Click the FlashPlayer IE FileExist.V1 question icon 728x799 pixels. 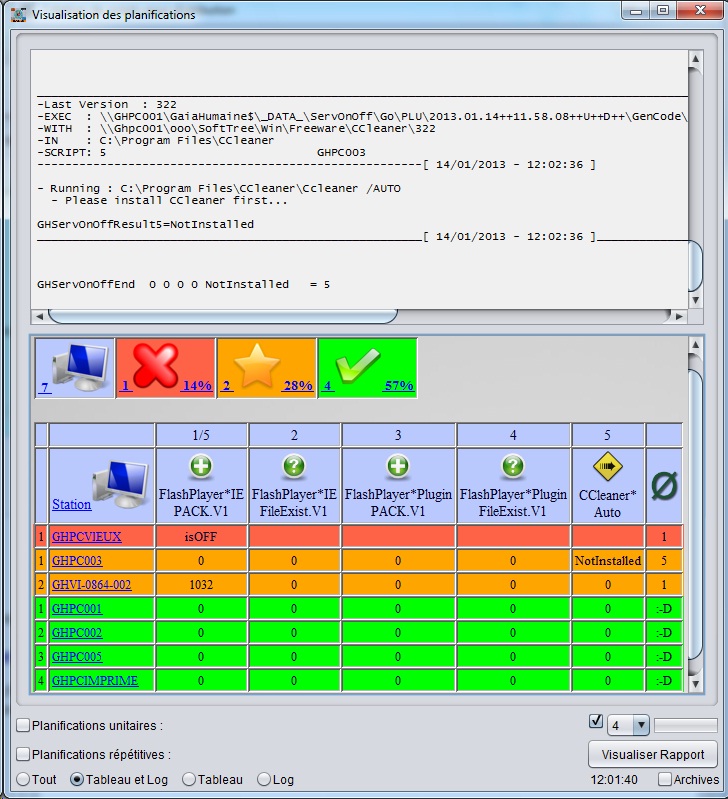[294, 467]
